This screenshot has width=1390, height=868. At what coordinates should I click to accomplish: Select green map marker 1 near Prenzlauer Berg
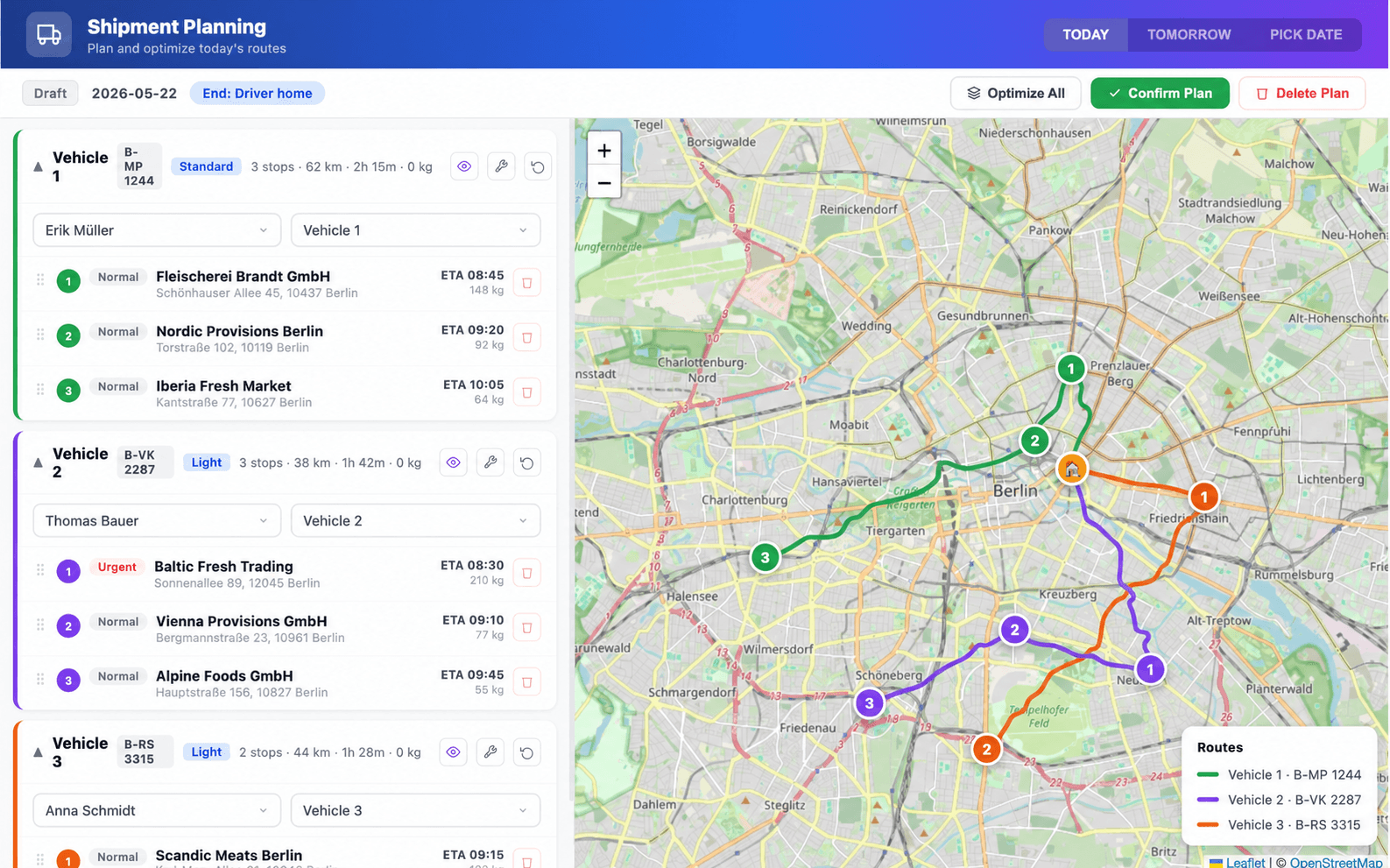click(x=1070, y=369)
